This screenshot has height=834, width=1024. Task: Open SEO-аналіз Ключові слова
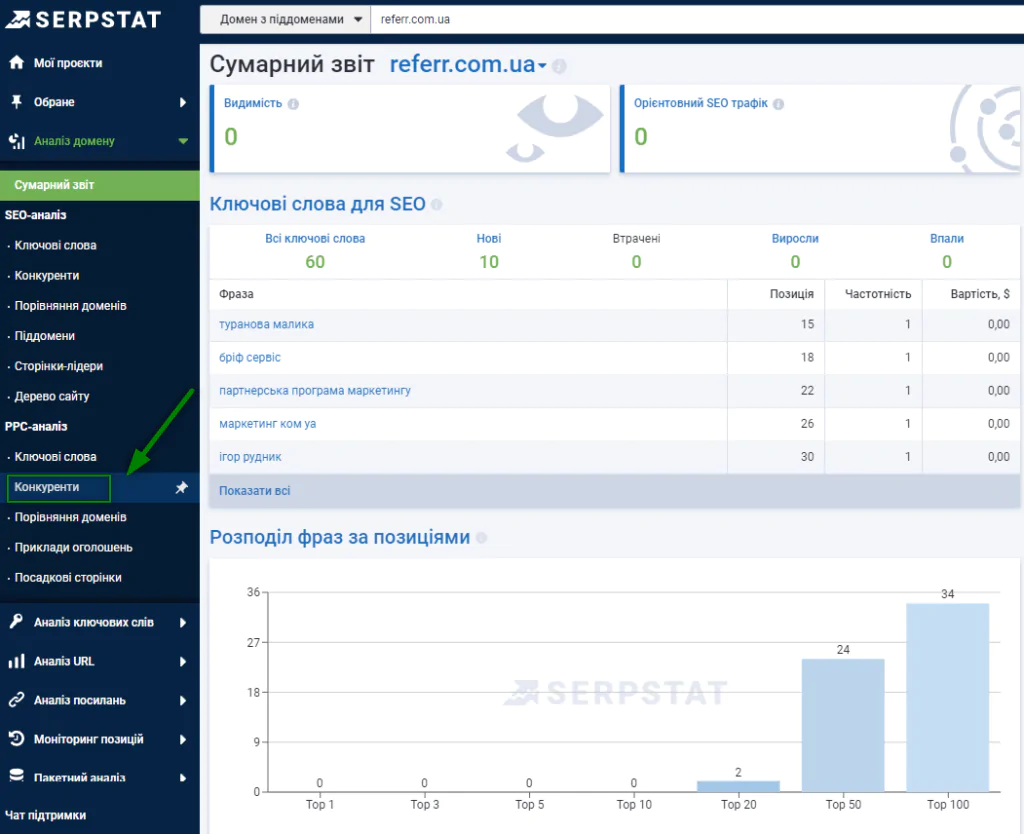pos(56,246)
